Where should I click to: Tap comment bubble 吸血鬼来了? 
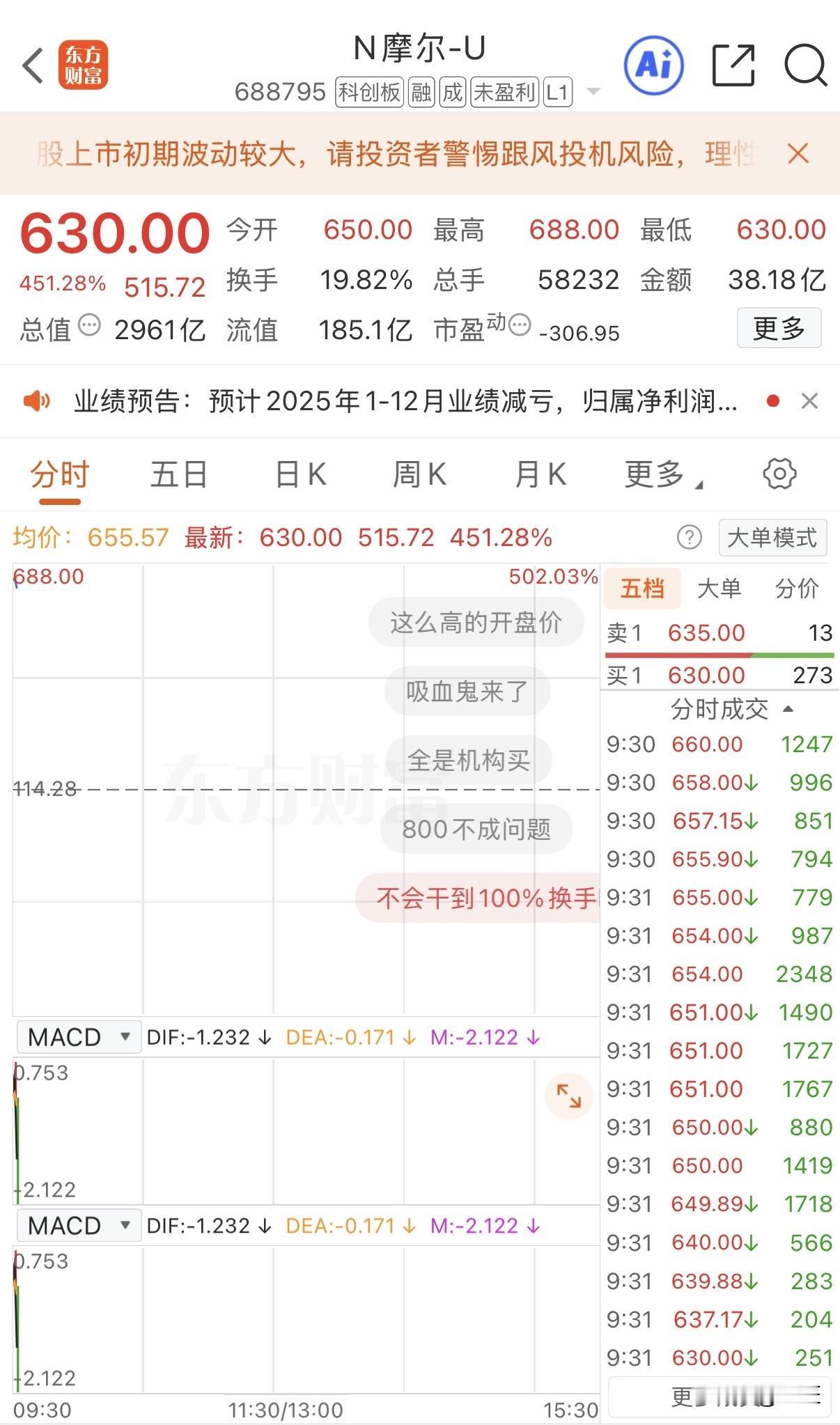coord(467,691)
